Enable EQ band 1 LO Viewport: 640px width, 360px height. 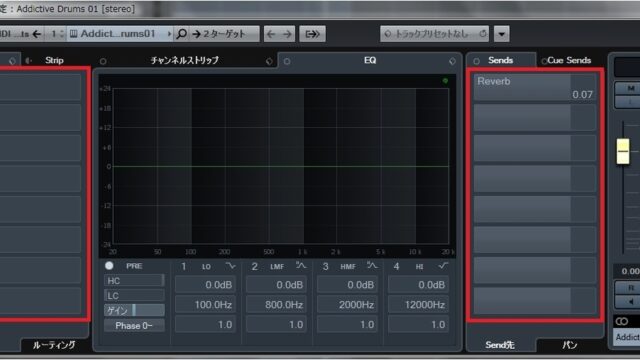184,267
